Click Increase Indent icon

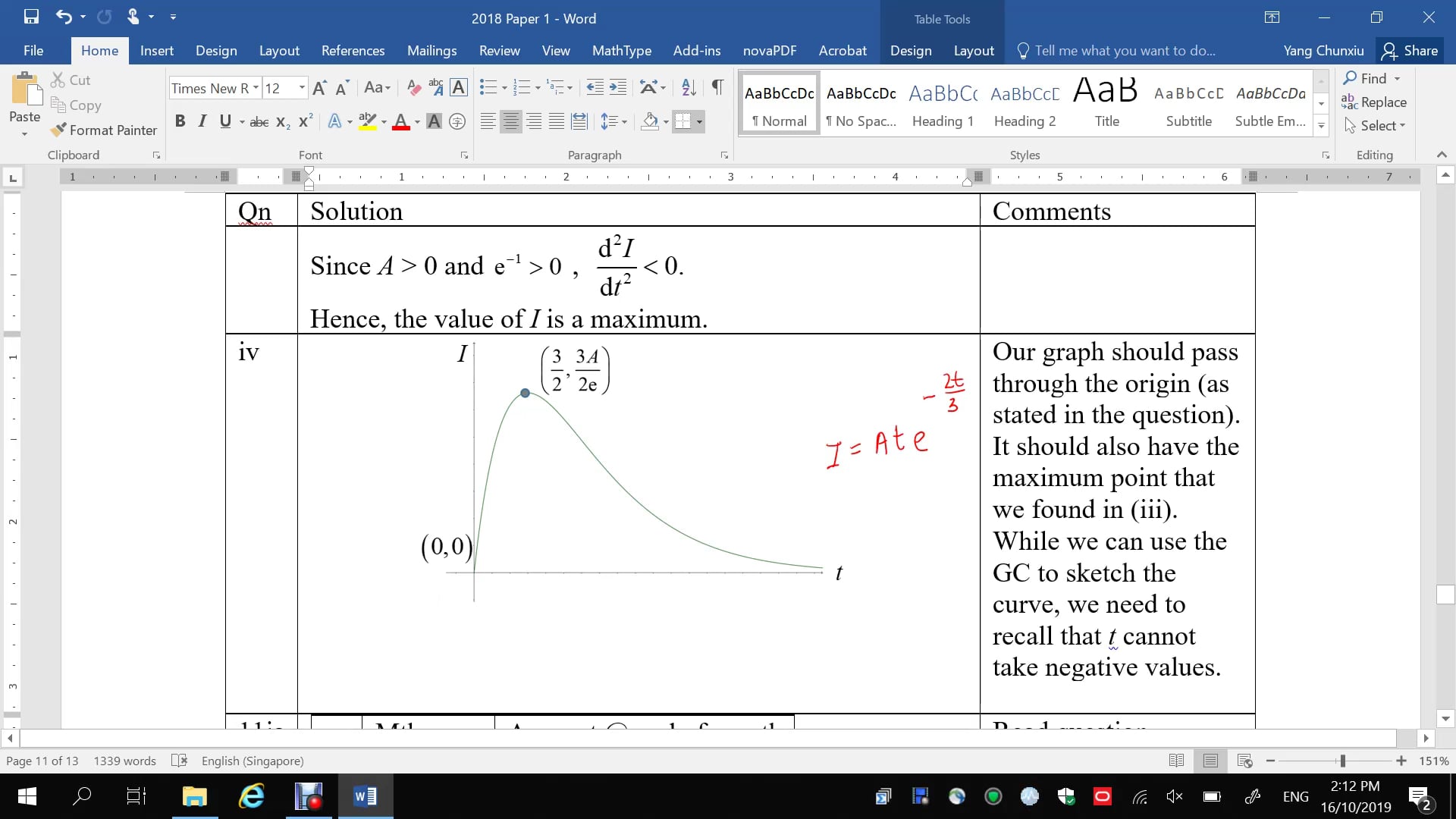click(x=618, y=88)
